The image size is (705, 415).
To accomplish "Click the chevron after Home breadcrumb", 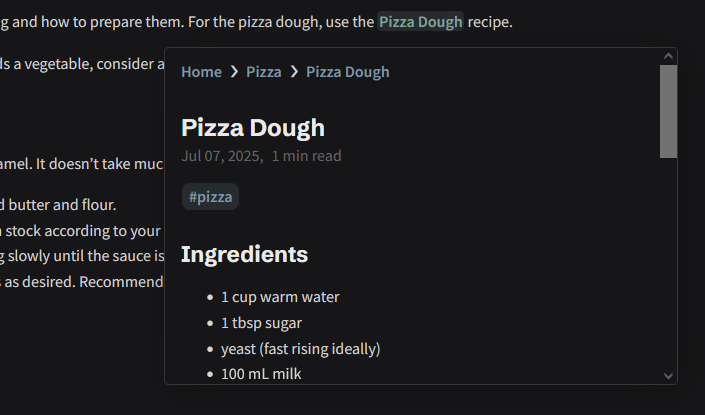I will click(234, 72).
